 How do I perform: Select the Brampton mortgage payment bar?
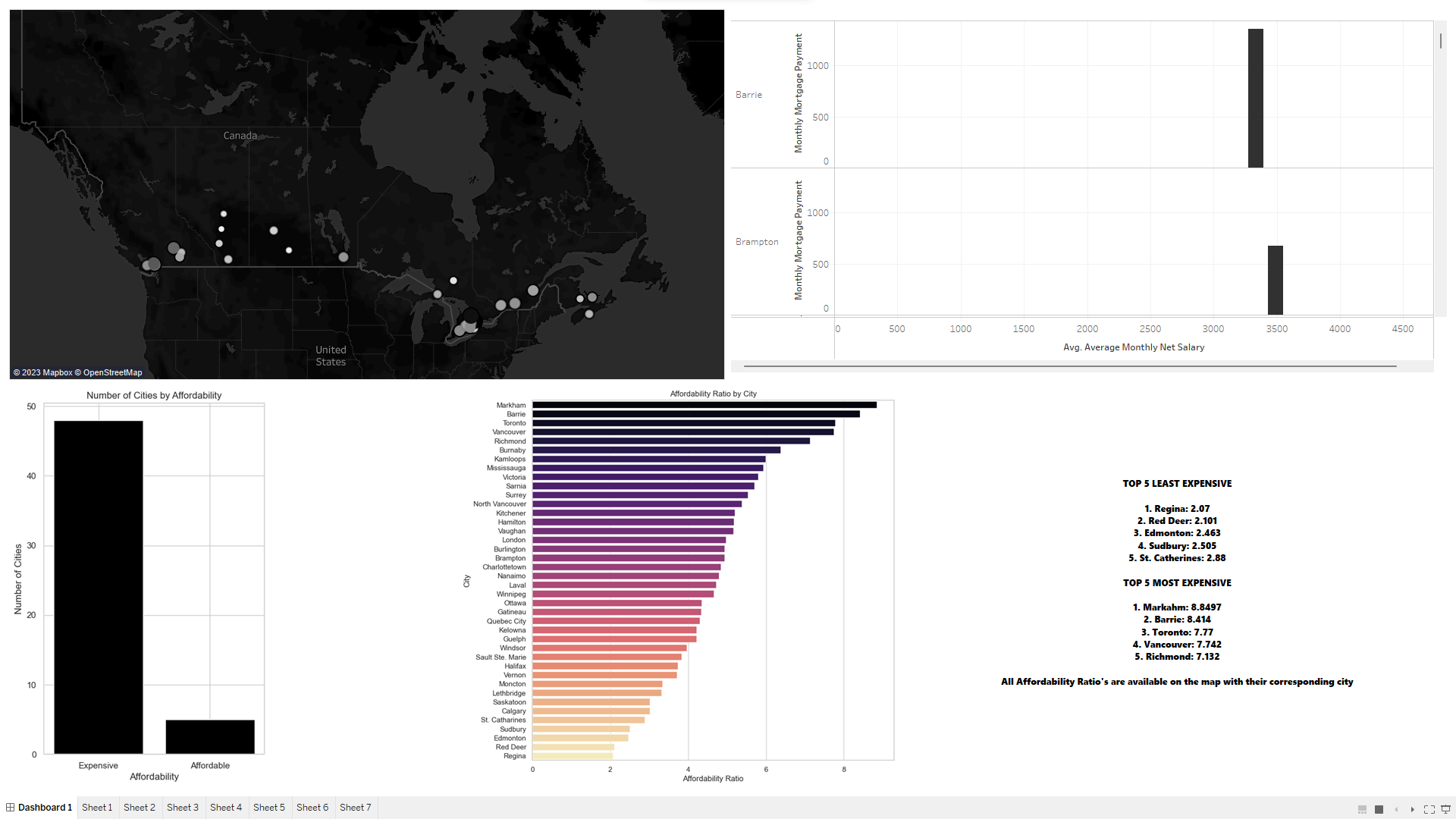tap(1275, 280)
